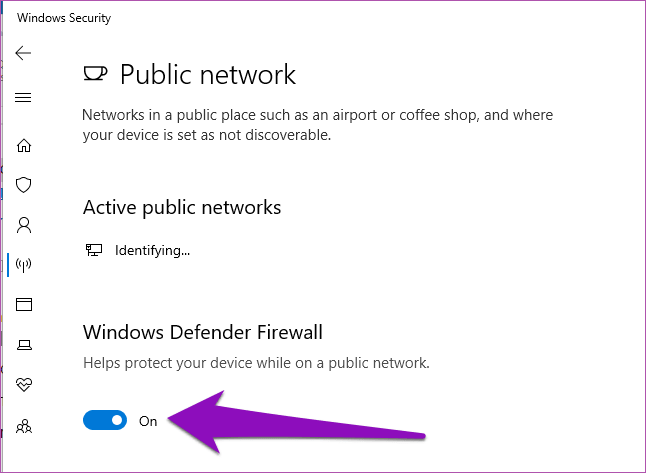Open the hamburger navigation menu
Image resolution: width=646 pixels, height=473 pixels.
[23, 97]
